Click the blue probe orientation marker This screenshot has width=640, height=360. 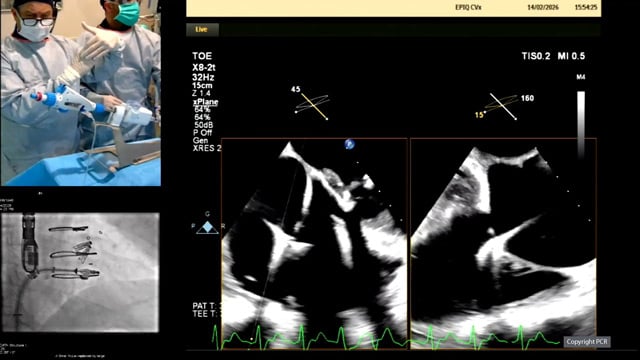coord(349,144)
